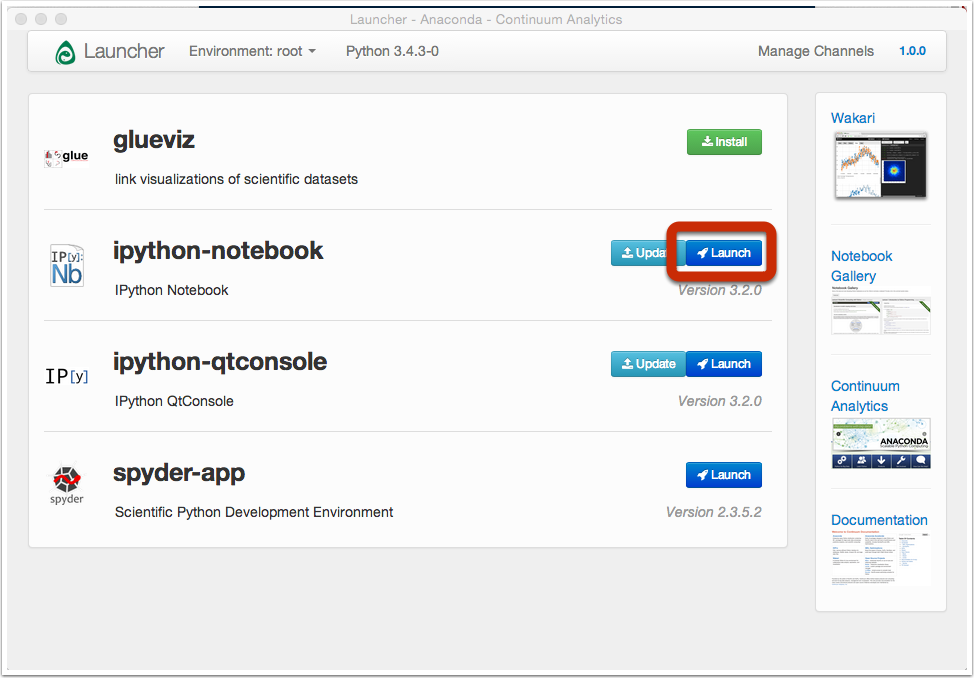
Task: Launch ipython-qtconsole
Action: click(x=724, y=364)
